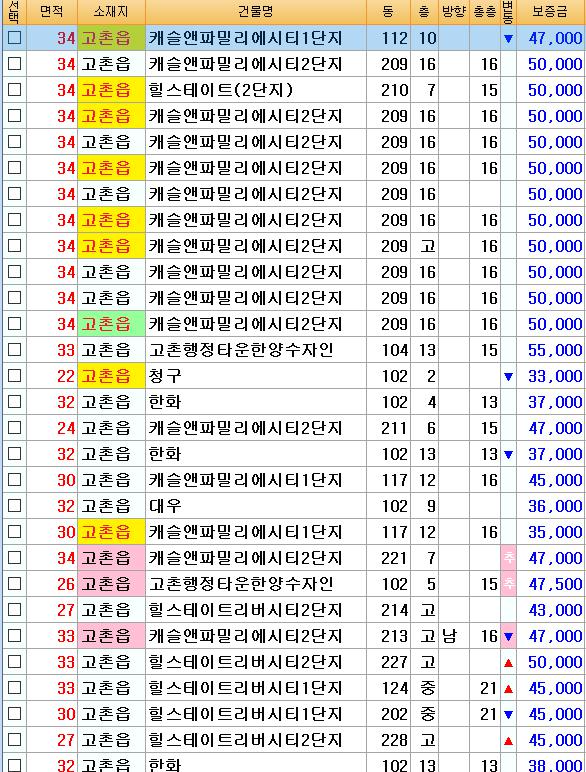Image resolution: width=586 pixels, height=772 pixels.
Task: Click 동 number 211
Action: [394, 428]
